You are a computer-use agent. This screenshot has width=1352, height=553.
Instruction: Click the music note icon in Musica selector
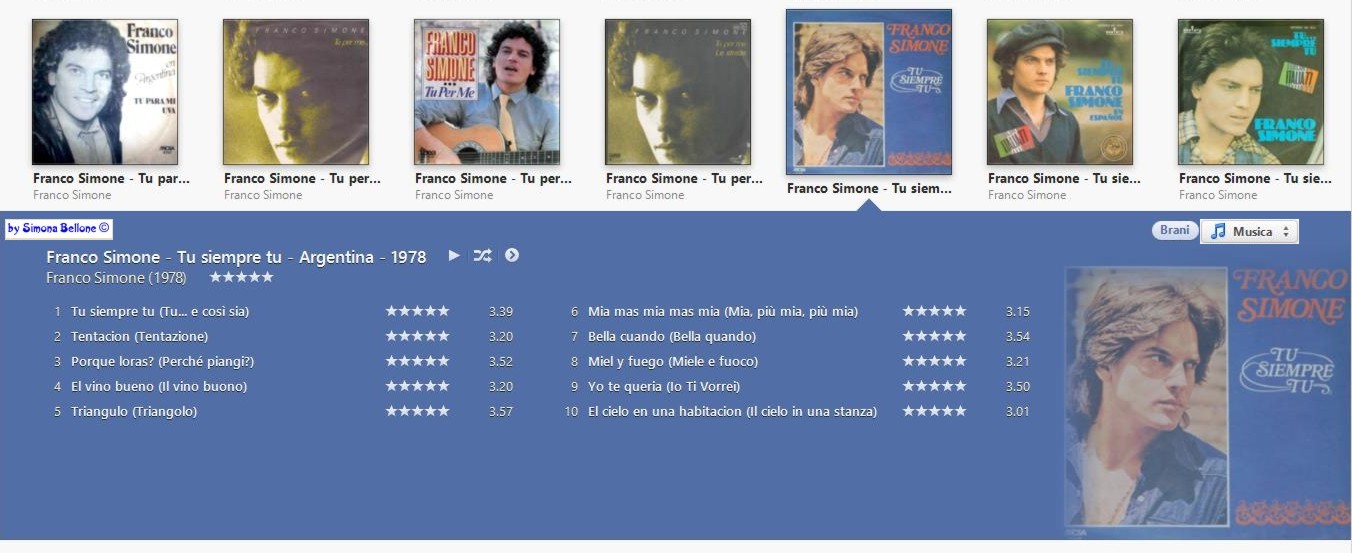tap(1217, 231)
